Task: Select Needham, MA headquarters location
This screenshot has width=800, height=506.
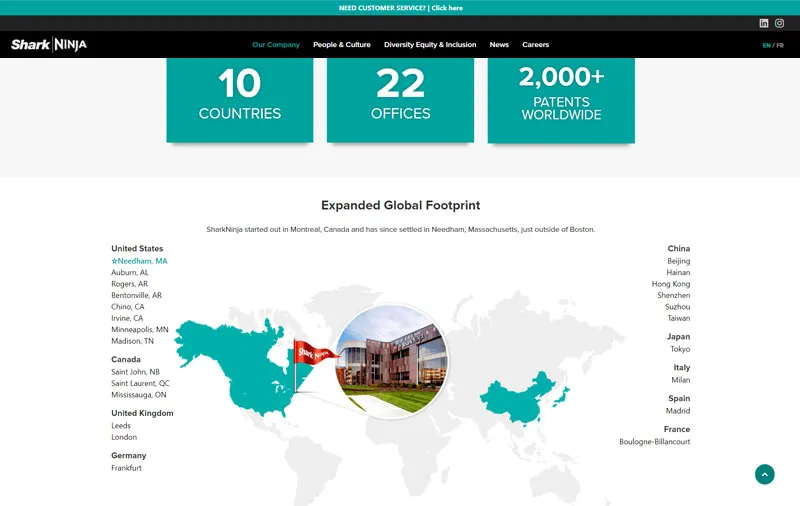Action: click(140, 261)
